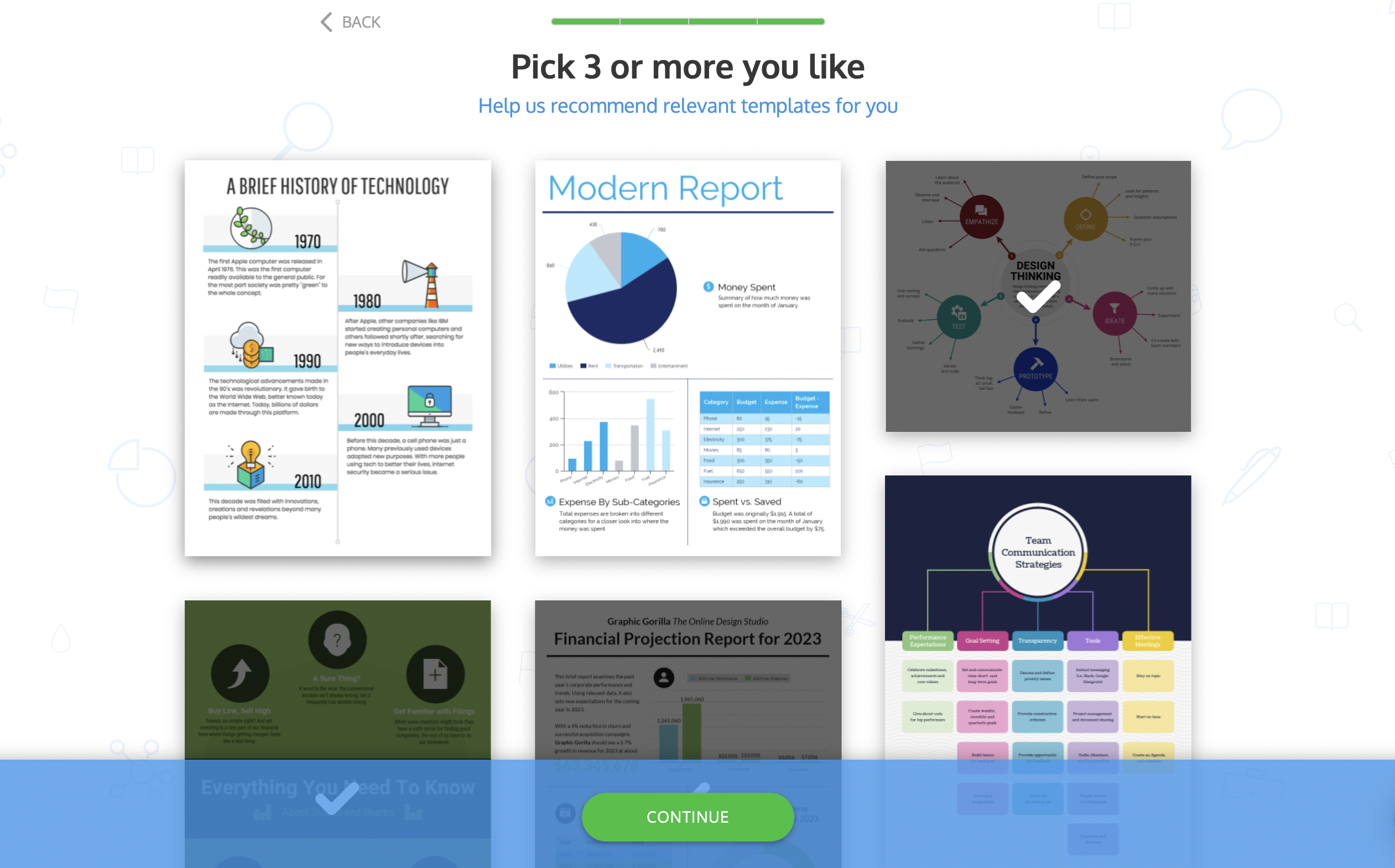
Task: Click the BACK navigation chevron arrow
Action: coord(324,21)
